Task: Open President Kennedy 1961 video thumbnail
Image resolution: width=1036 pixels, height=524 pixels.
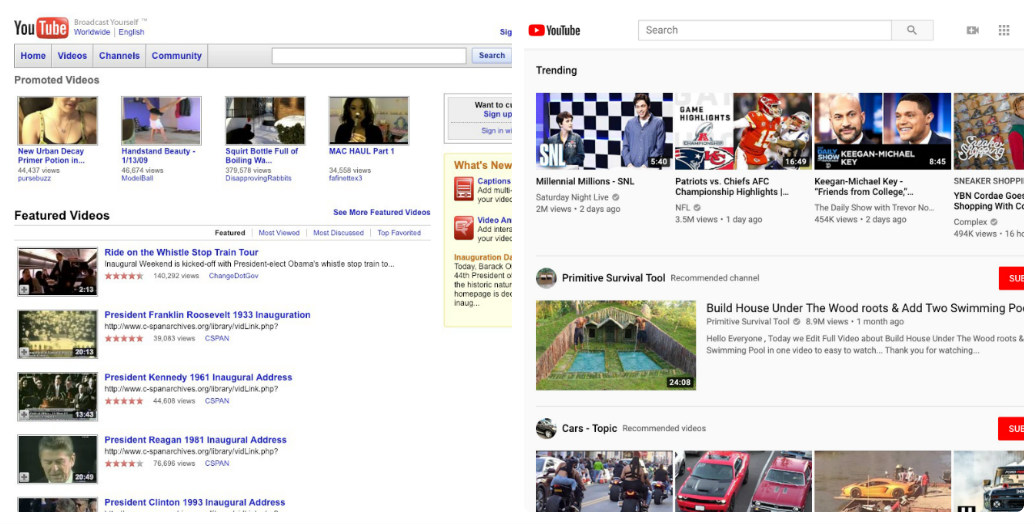Action: coord(57,396)
